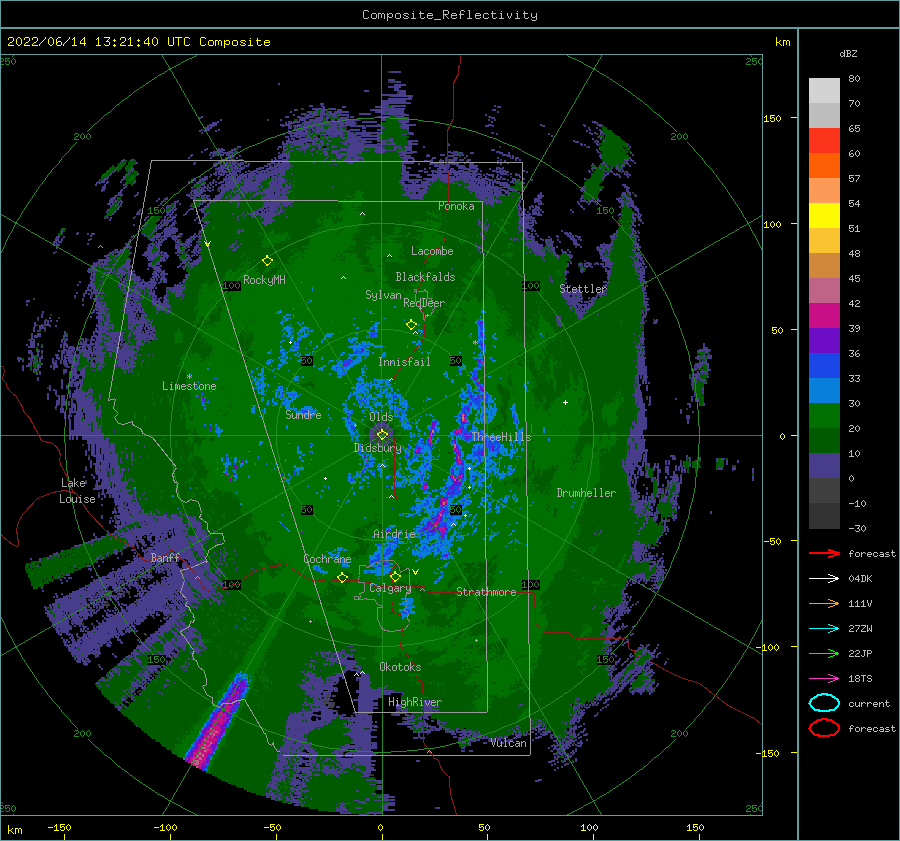900x841 pixels.
Task: Click the yellow diamond marker near RedDeer
Action: pos(412,325)
